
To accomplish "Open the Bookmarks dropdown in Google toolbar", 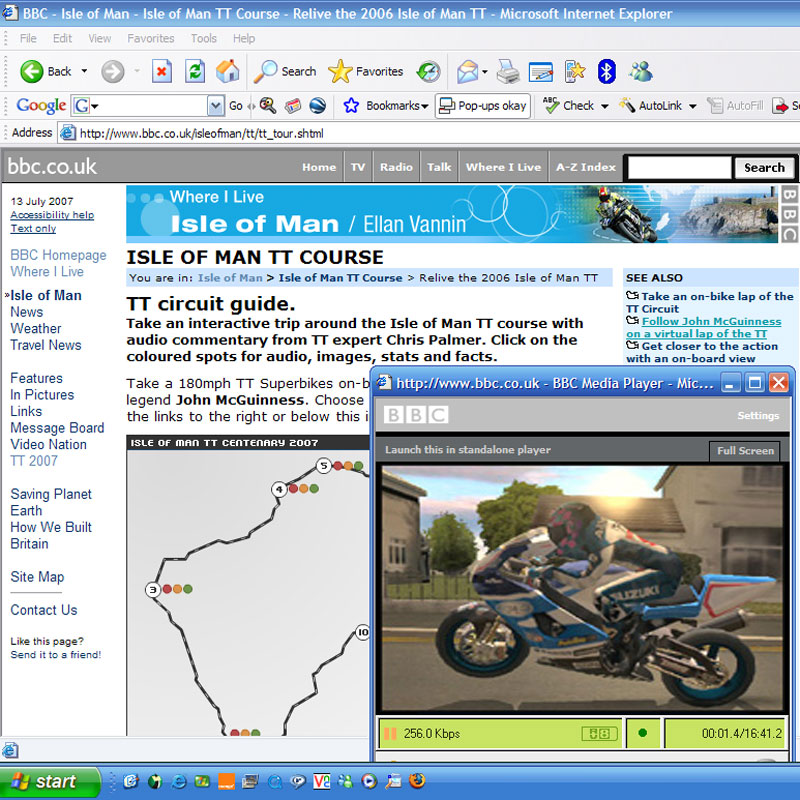I will click(x=386, y=105).
